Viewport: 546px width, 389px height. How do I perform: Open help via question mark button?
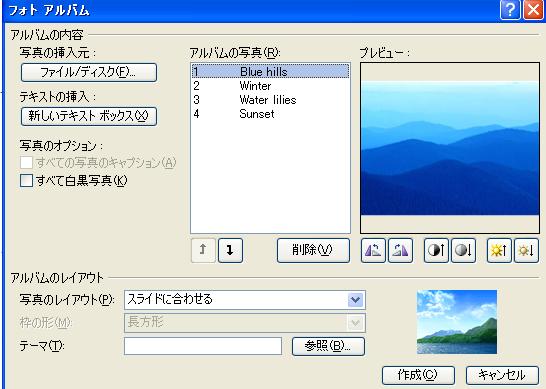510,10
